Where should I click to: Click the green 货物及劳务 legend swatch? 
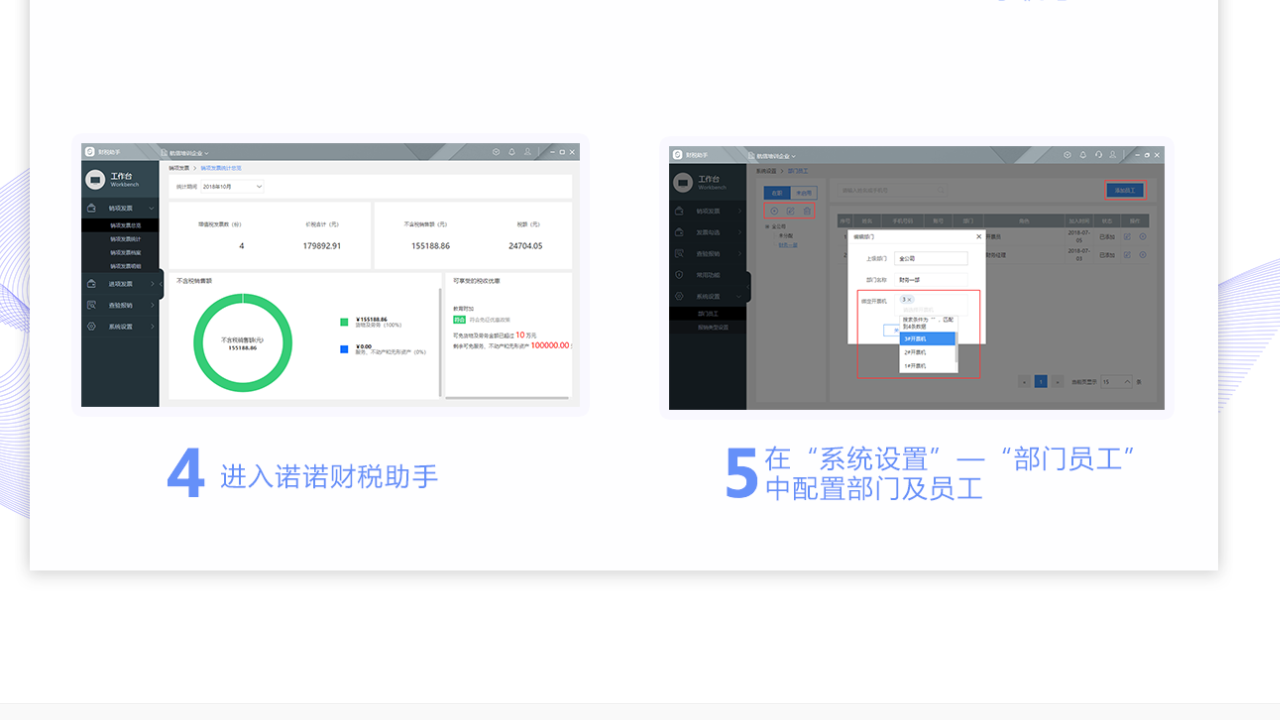[x=343, y=321]
